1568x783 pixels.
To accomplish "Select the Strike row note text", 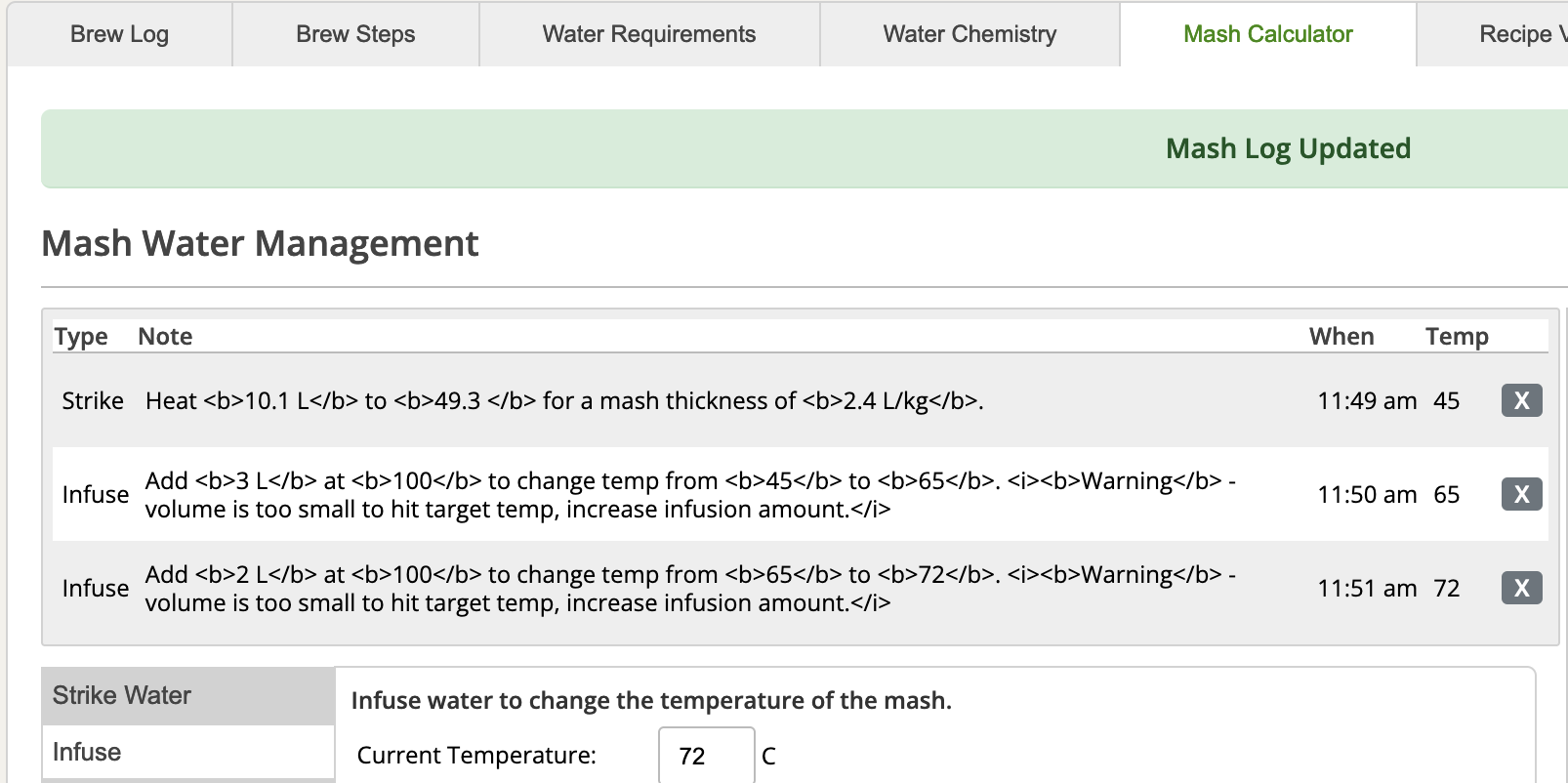I will click(x=564, y=400).
